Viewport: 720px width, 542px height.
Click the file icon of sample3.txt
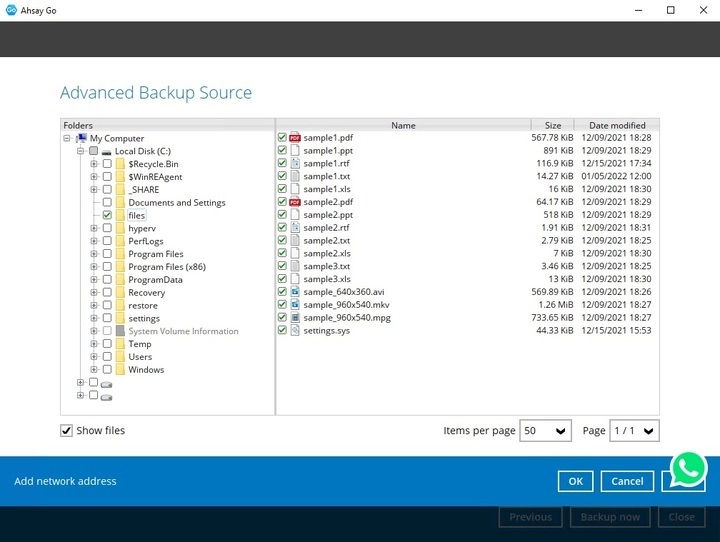pyautogui.click(x=295, y=266)
